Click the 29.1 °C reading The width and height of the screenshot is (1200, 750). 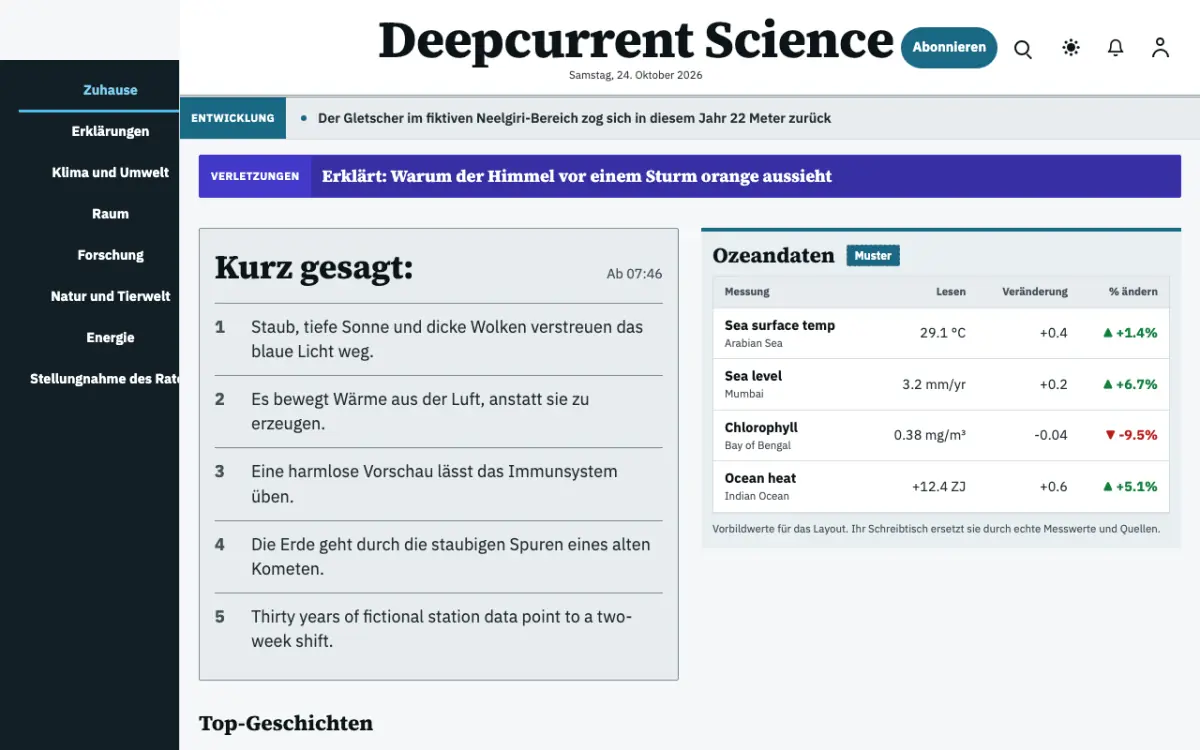pos(943,333)
